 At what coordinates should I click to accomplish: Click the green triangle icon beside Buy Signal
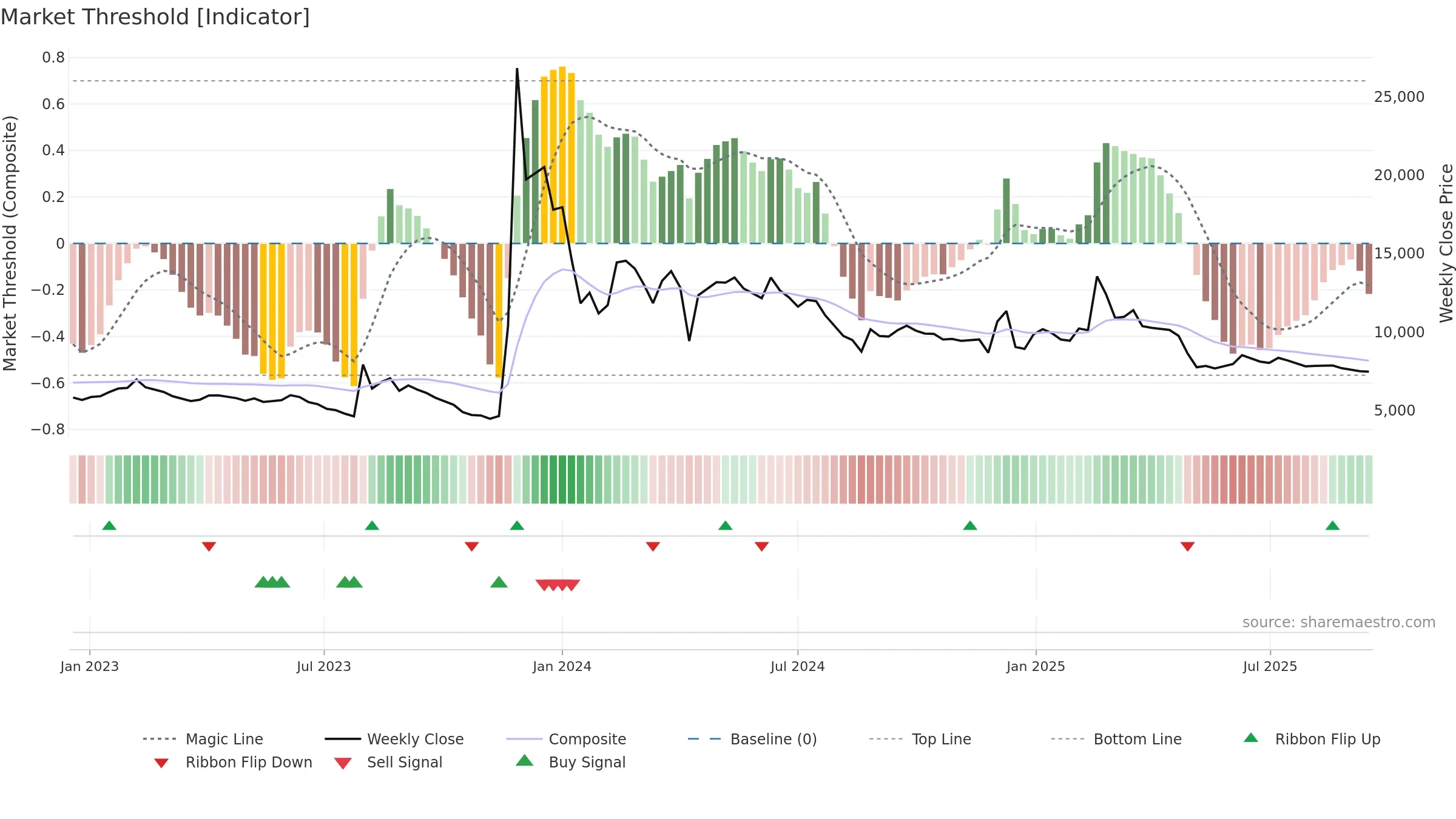[x=525, y=760]
